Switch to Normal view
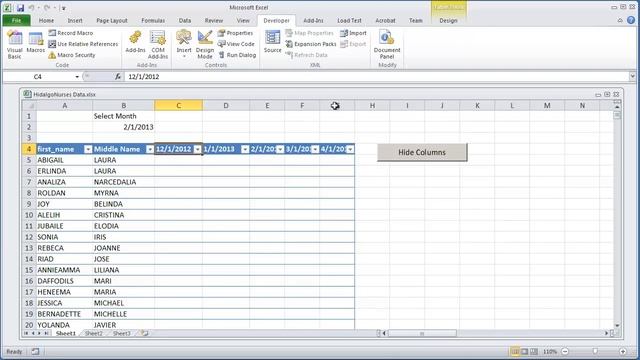The image size is (640, 360). click(515, 351)
